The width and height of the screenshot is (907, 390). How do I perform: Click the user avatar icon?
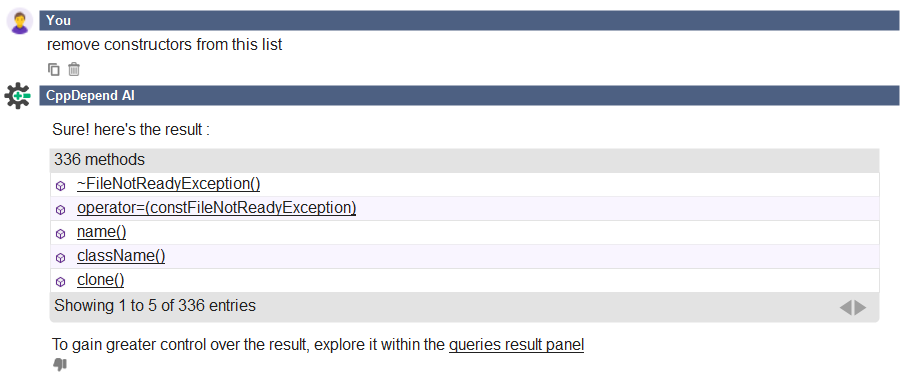20,21
